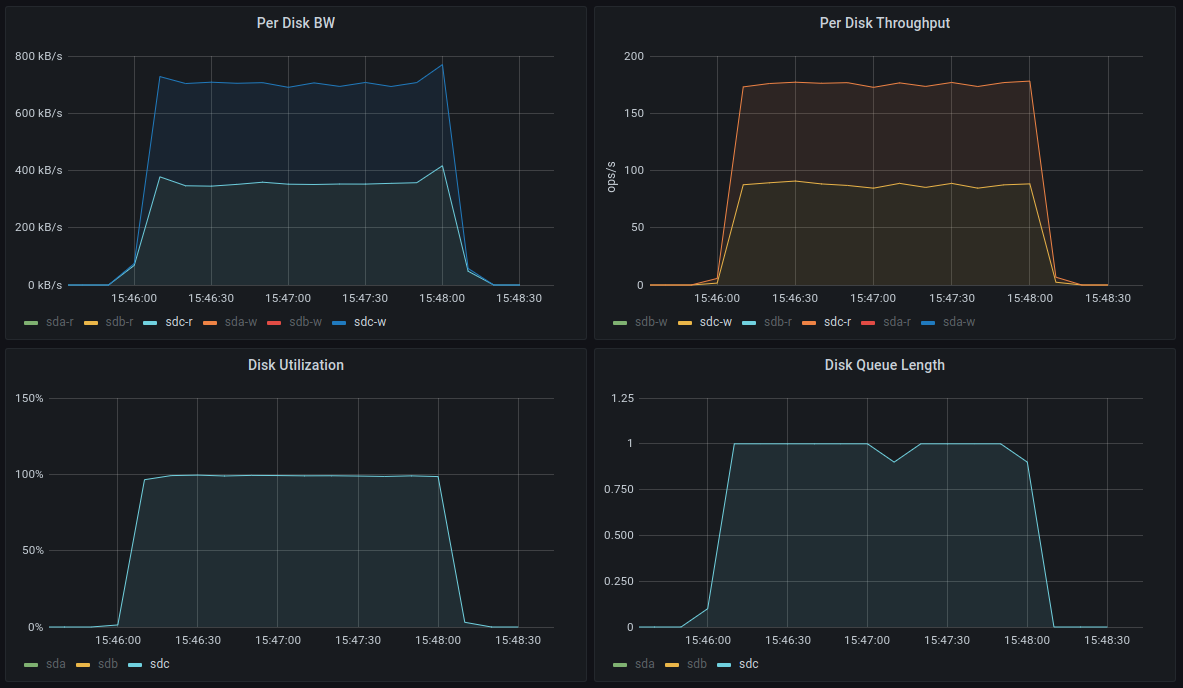Click the sdb-w green swatch in Throughput legend
The image size is (1183, 688).
pos(619,323)
